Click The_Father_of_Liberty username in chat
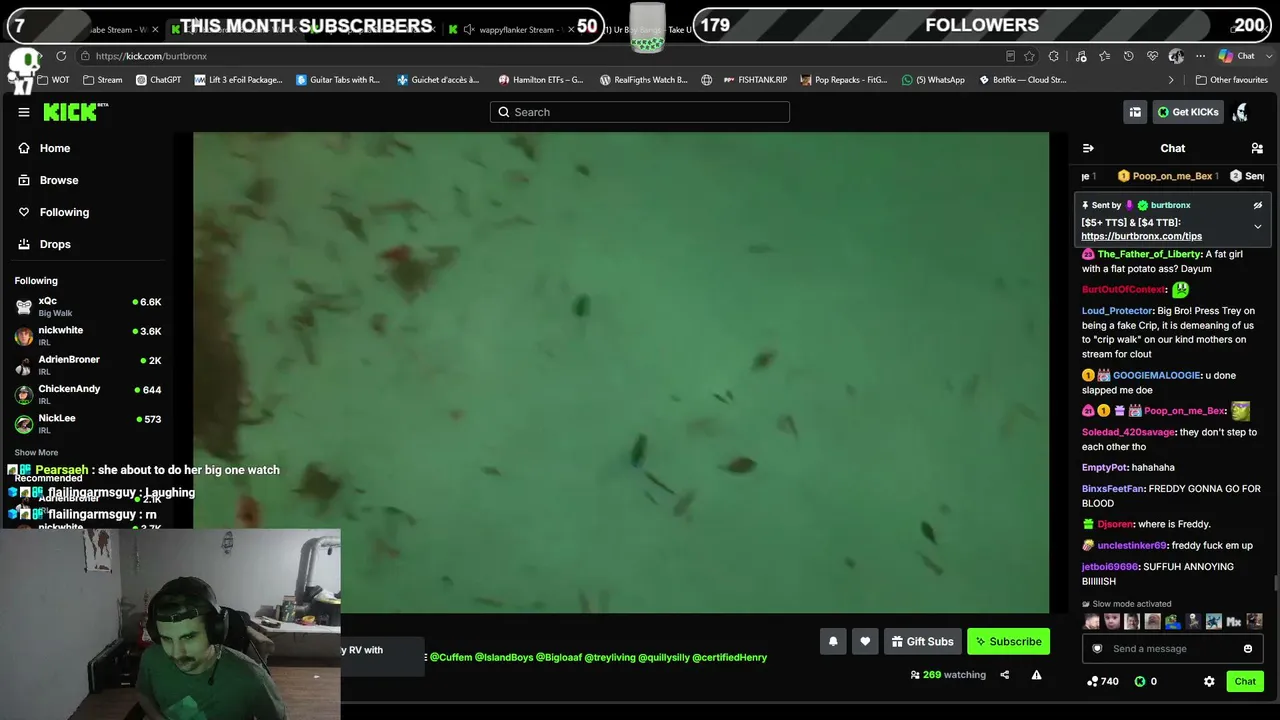The height and width of the screenshot is (720, 1280). (1149, 254)
